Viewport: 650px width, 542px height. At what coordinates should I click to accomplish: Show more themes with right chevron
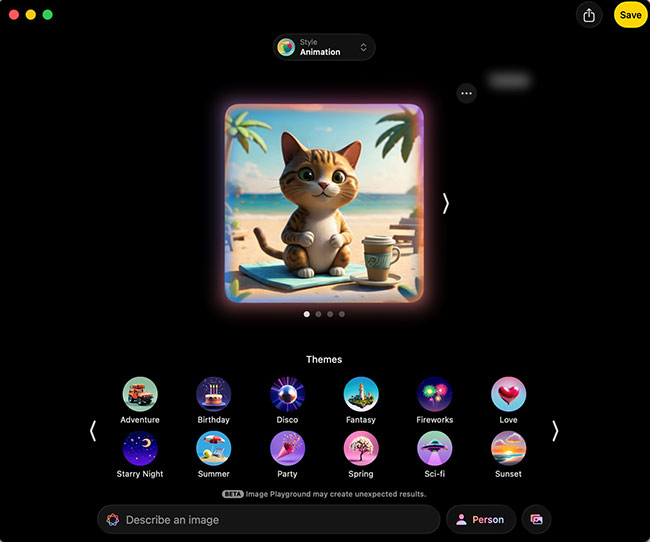(x=555, y=431)
